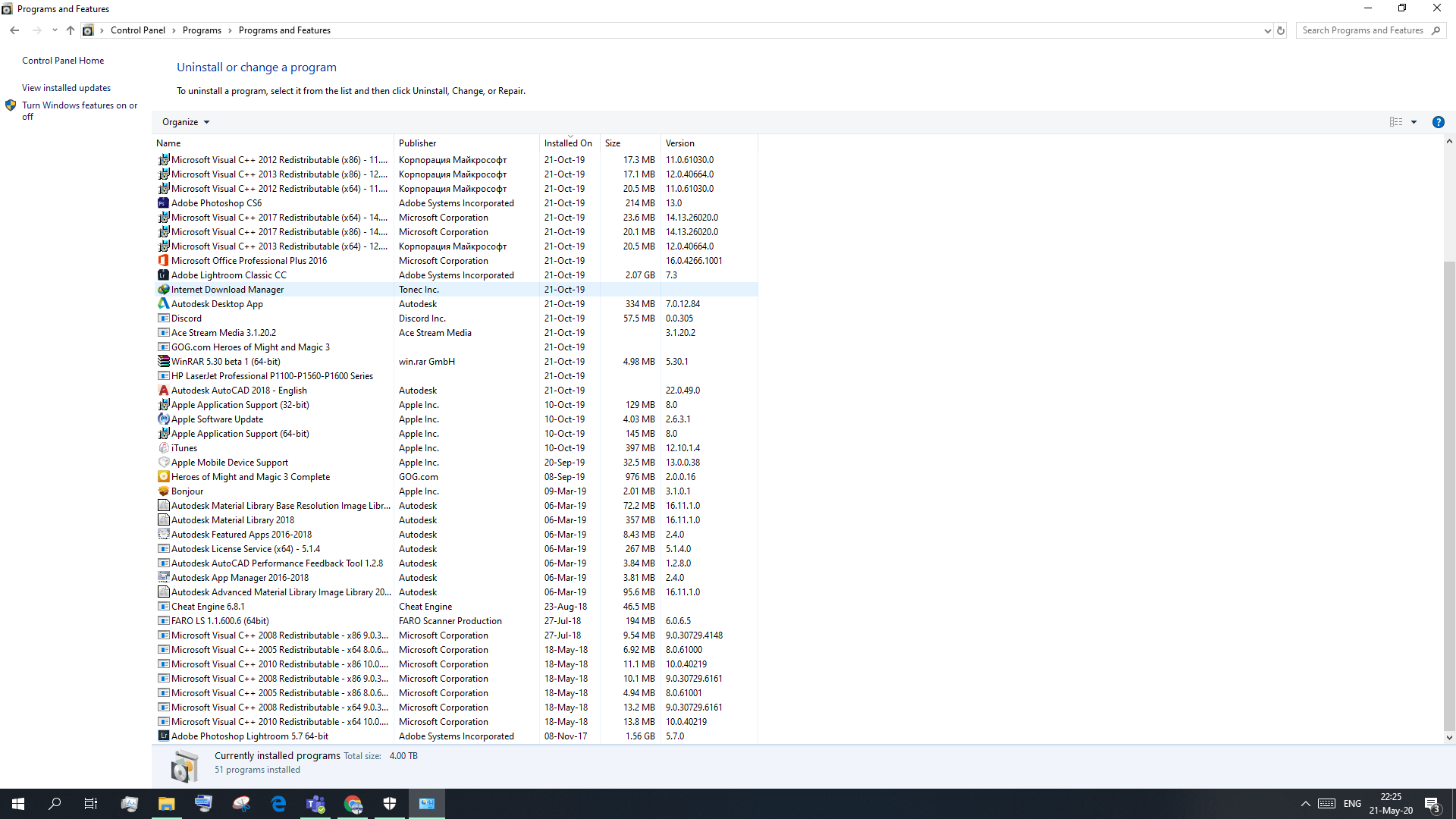
Task: Select Apple Application Support (64-bit) entry
Action: click(455, 434)
